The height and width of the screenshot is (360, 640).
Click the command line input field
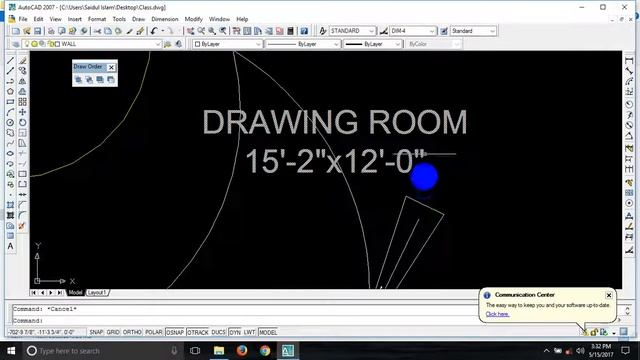click(x=245, y=320)
